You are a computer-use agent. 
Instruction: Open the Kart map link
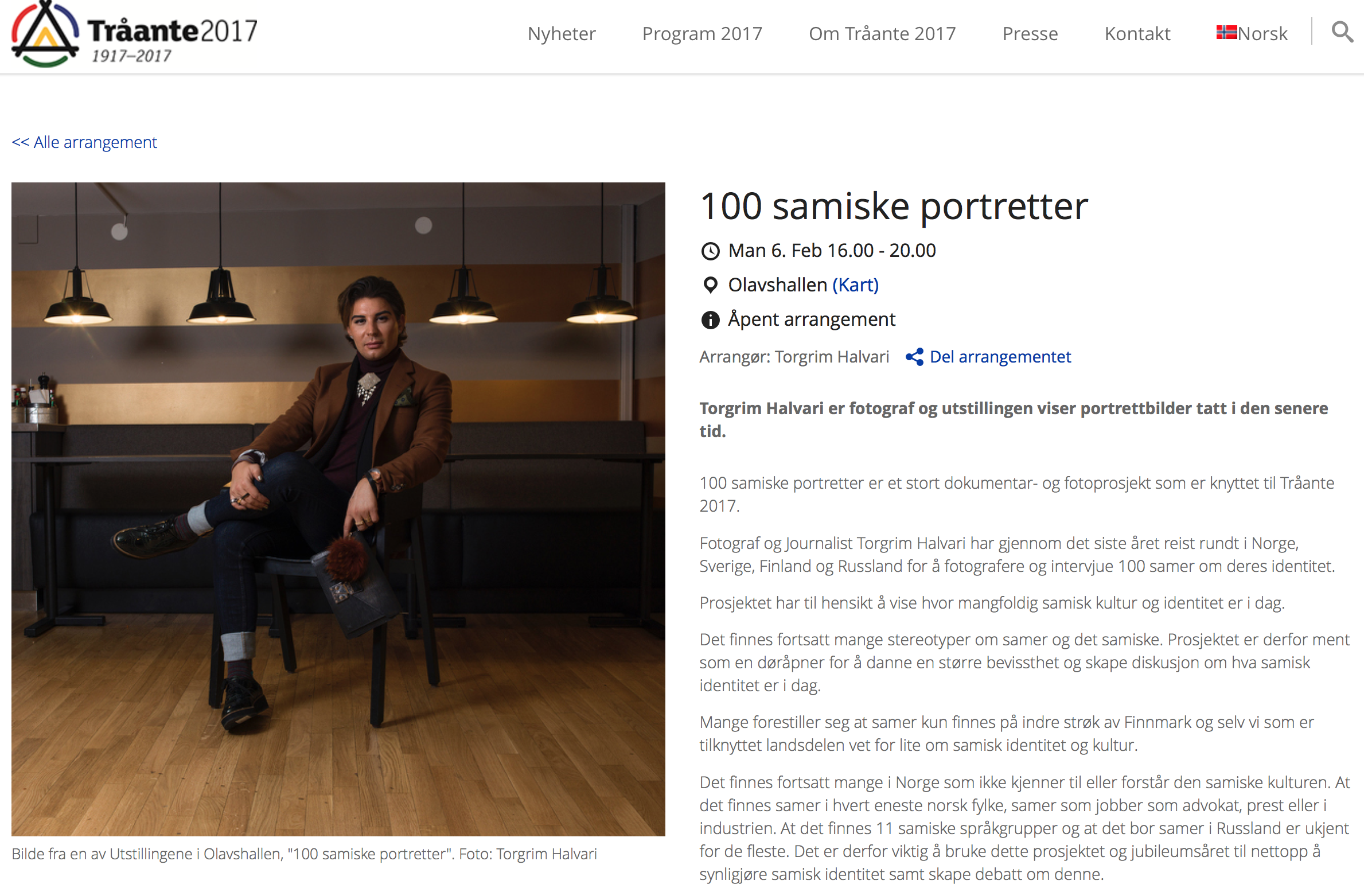tap(855, 285)
